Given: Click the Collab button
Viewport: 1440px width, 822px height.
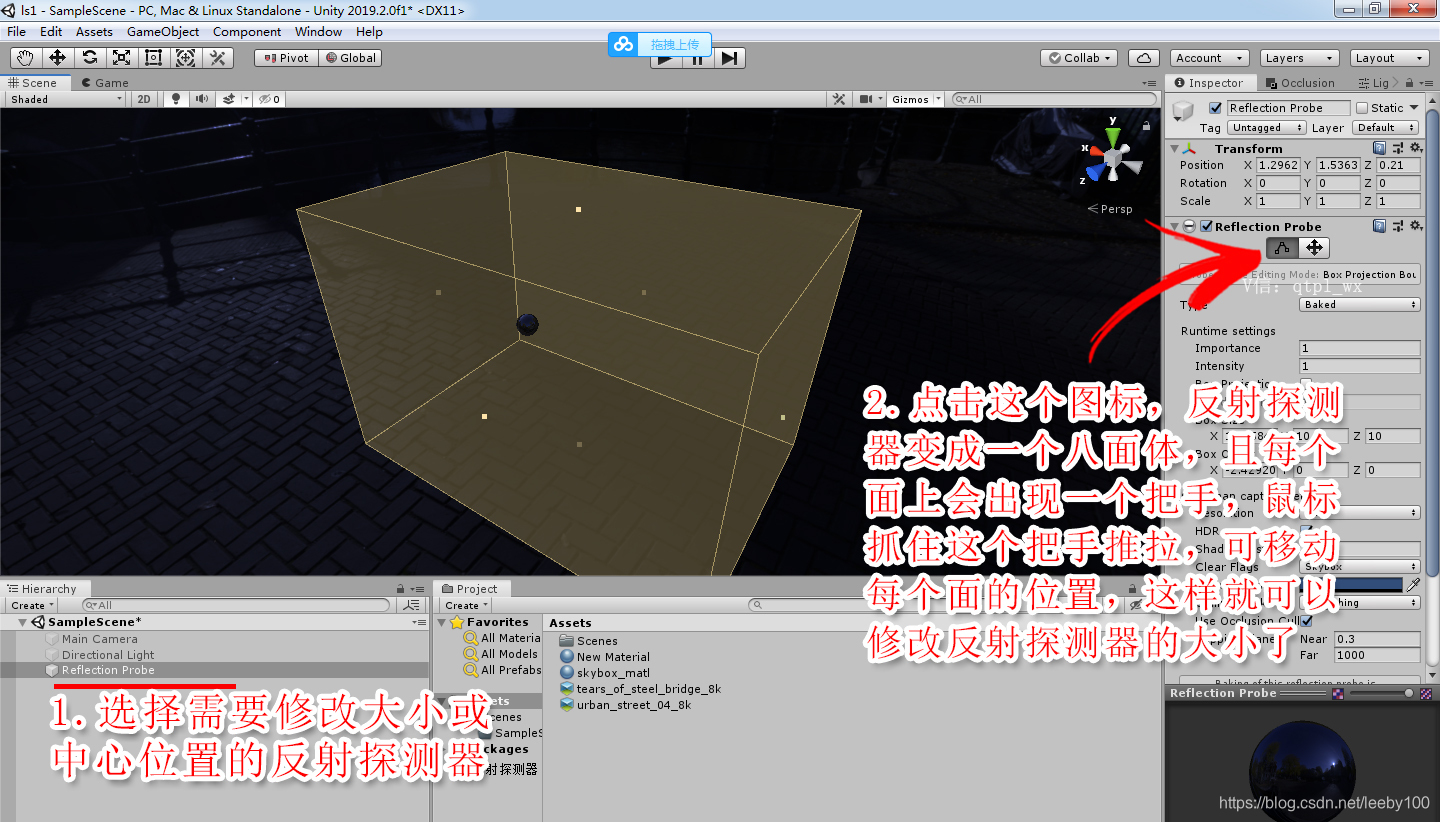Looking at the screenshot, I should coord(1079,58).
